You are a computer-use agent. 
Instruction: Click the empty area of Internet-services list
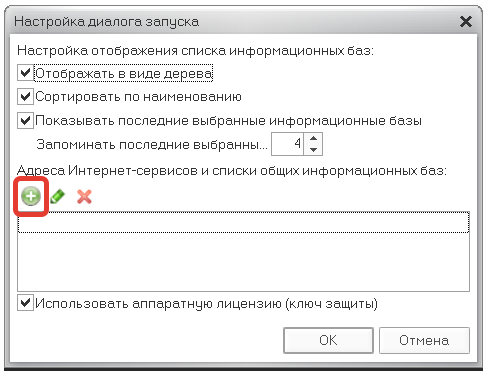243,262
